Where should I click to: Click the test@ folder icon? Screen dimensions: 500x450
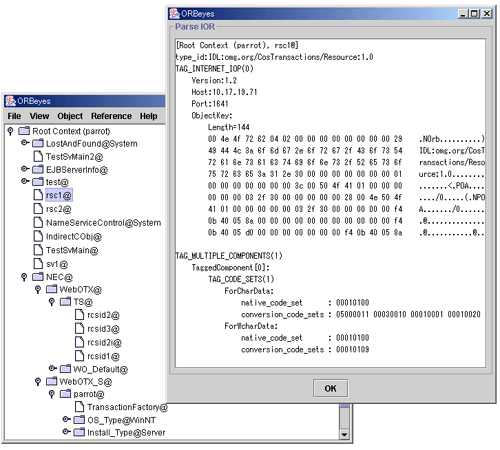tap(38, 182)
